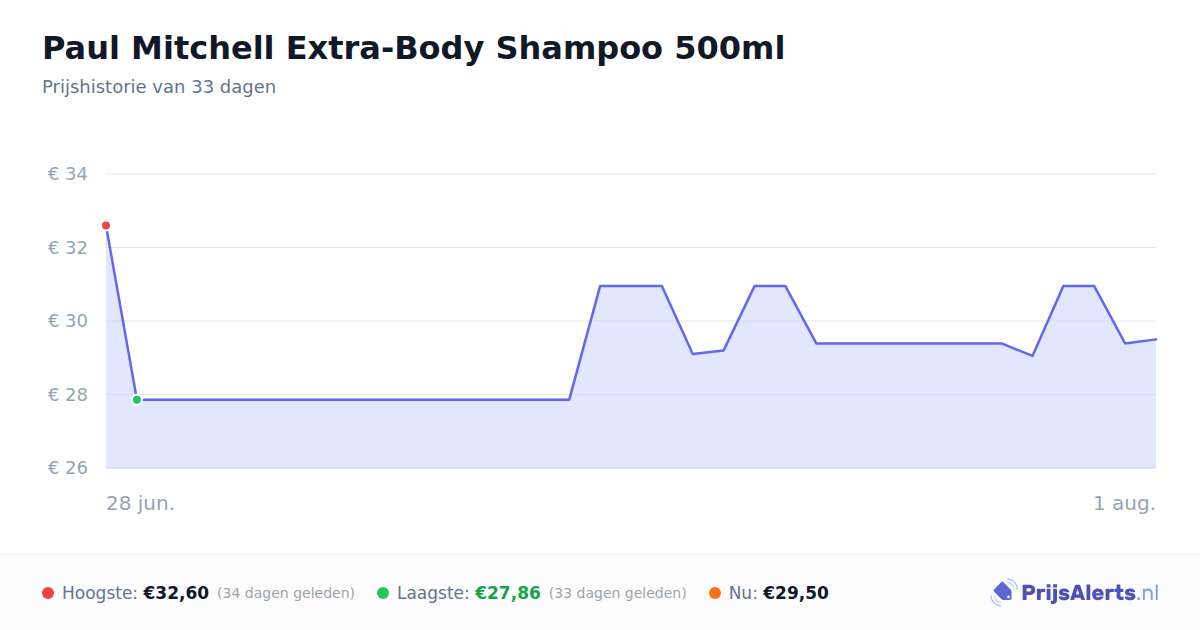
Task: Select the orange Nu legend dot
Action: pyautogui.click(x=715, y=593)
